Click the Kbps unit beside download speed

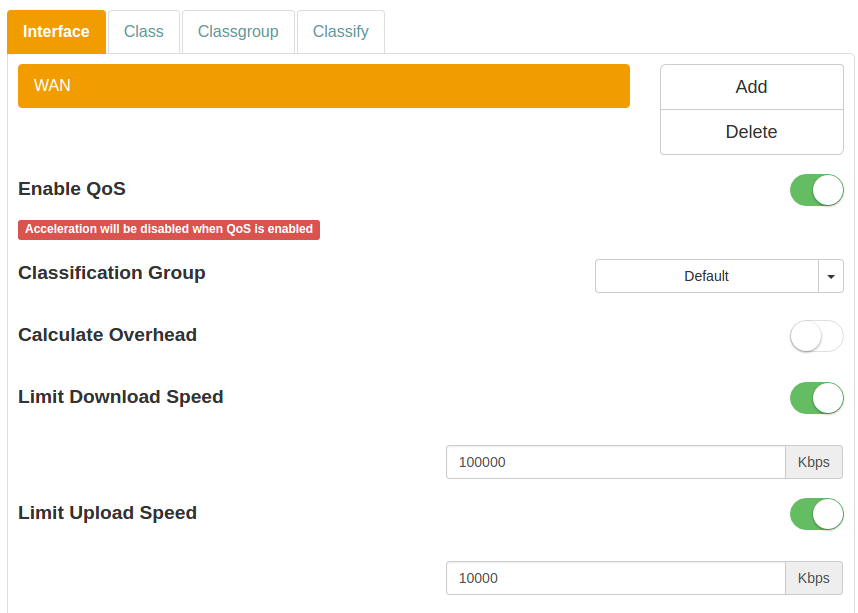coord(813,462)
